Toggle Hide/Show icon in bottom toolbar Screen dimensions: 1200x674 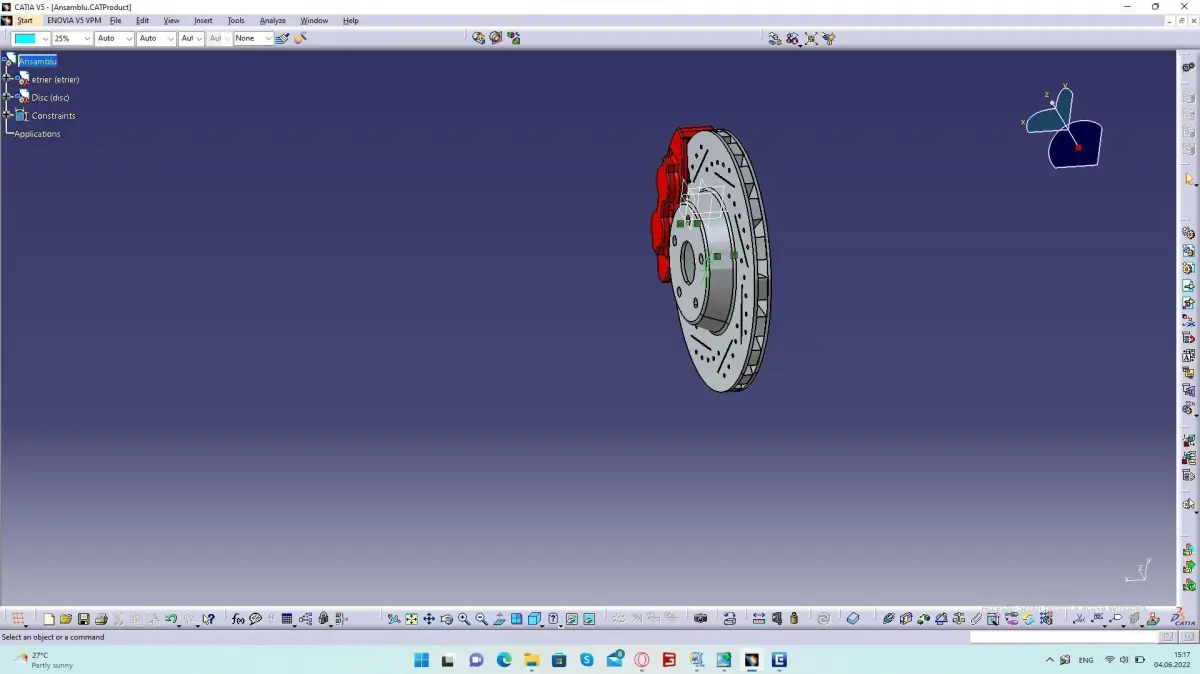(572, 619)
